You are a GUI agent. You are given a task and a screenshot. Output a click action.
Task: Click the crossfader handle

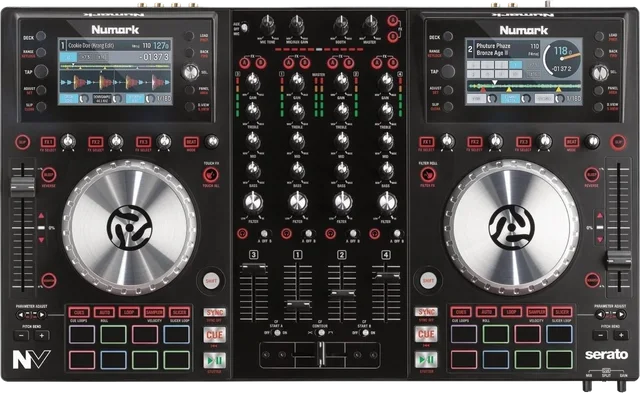pos(321,353)
